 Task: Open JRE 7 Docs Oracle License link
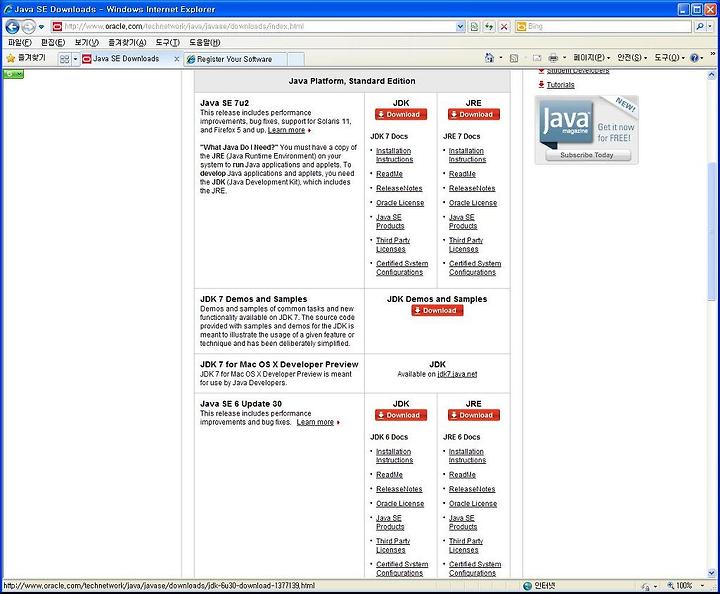473,203
